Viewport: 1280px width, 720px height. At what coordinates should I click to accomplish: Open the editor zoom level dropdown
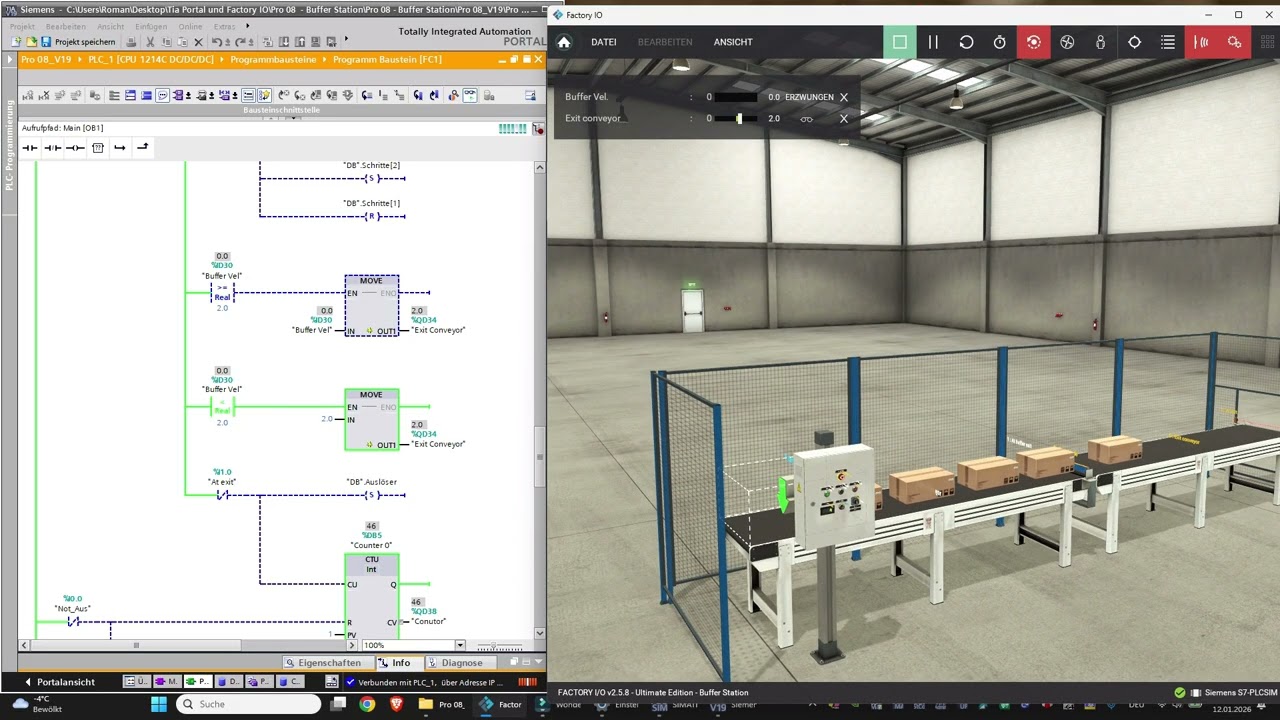pos(460,645)
